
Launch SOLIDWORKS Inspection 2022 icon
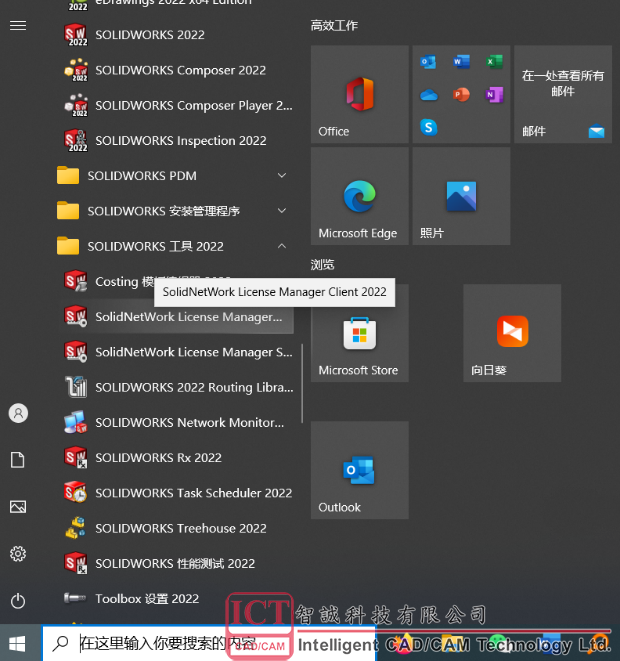click(x=76, y=140)
